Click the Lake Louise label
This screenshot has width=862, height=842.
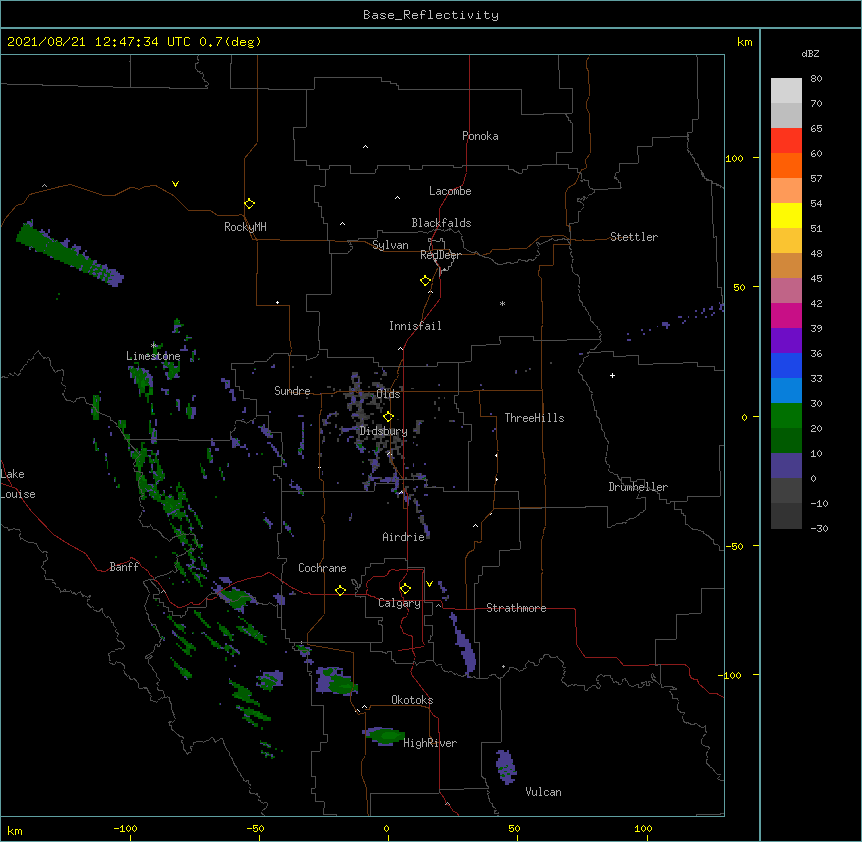[18, 484]
